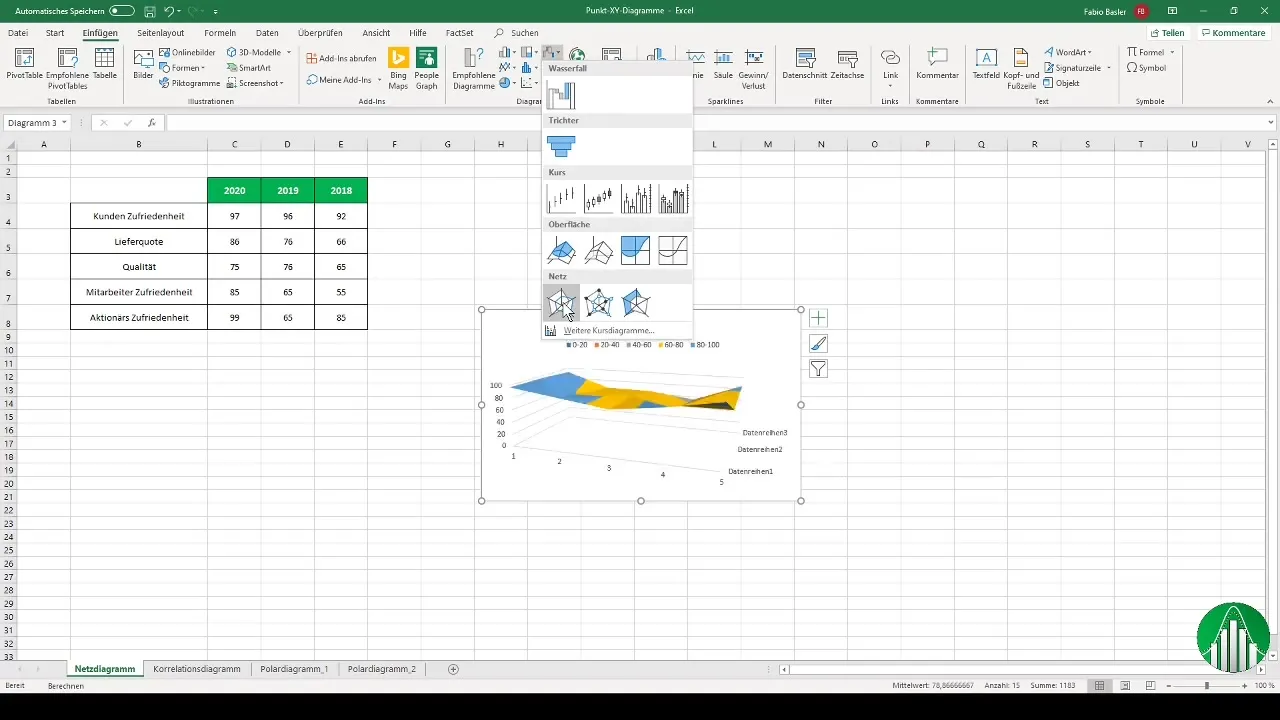Image resolution: width=1280 pixels, height=720 pixels.
Task: Click the chart filter funnel button
Action: pos(818,369)
